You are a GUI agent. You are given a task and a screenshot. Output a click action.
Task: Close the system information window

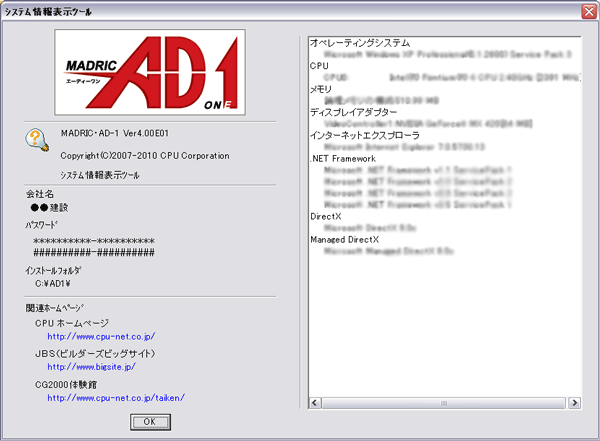589,11
